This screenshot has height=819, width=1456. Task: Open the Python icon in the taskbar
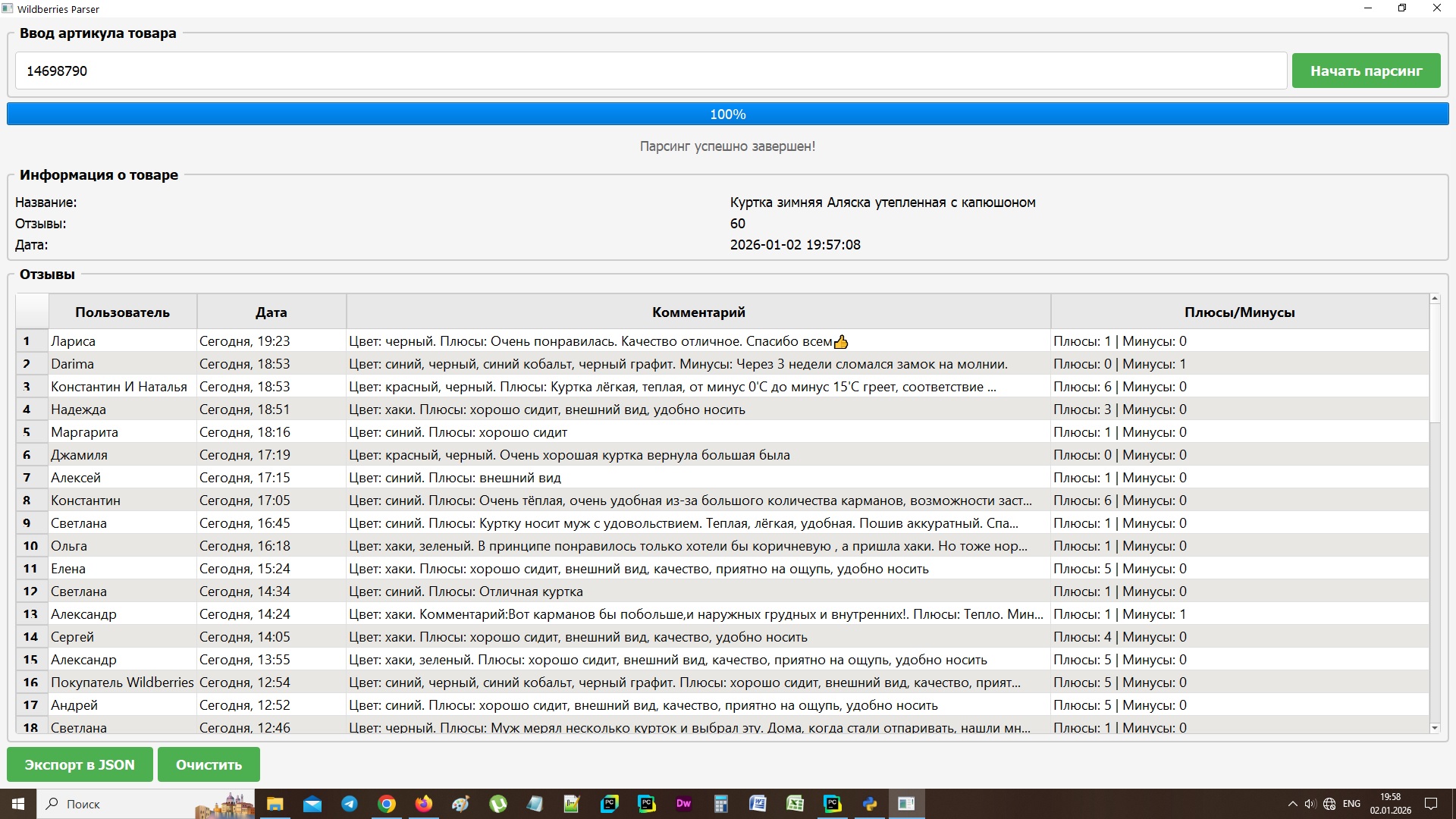pyautogui.click(x=869, y=804)
